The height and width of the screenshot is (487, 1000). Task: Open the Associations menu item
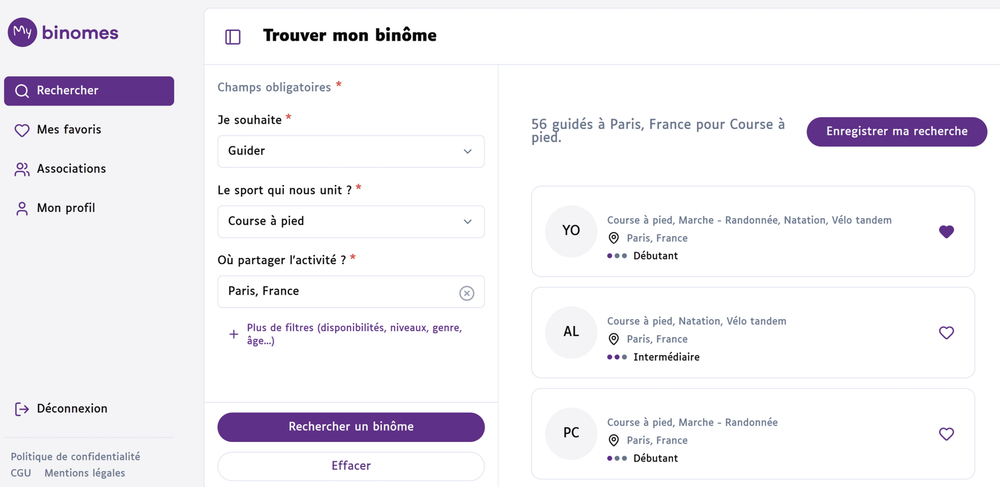click(70, 169)
